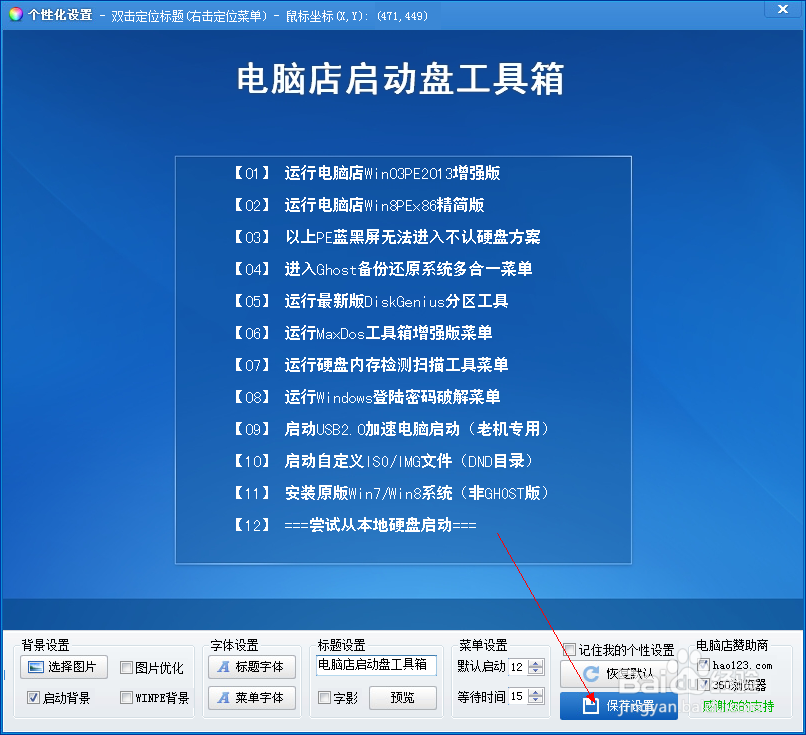Enable the WINPE背景 checkbox
The width and height of the screenshot is (806, 735).
(x=125, y=697)
